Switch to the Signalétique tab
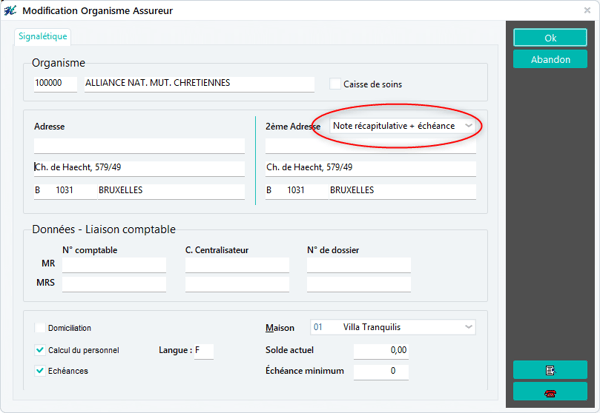 coord(43,36)
